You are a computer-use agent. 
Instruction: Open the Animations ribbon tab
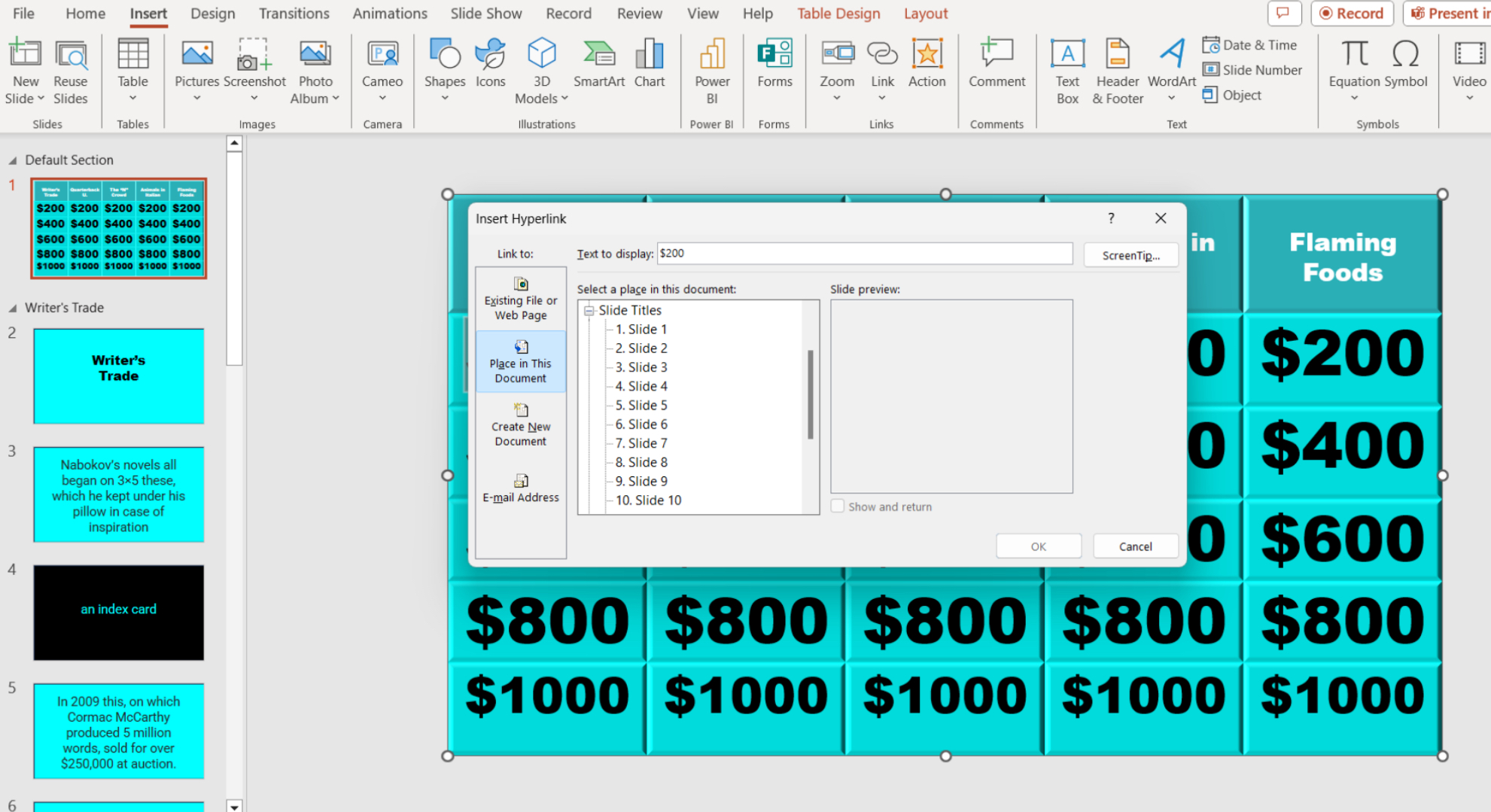389,14
